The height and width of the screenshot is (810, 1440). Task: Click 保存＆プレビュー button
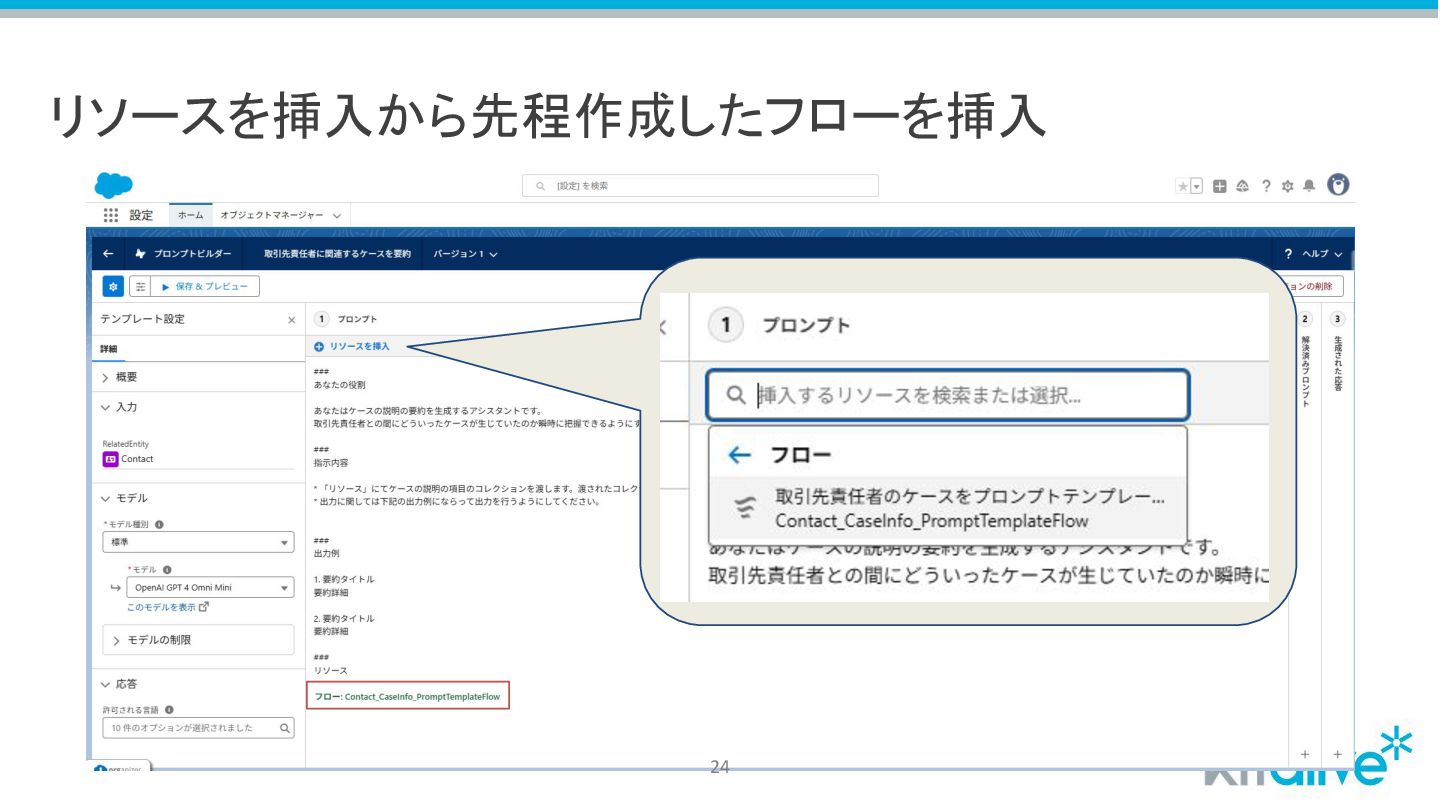point(204,287)
